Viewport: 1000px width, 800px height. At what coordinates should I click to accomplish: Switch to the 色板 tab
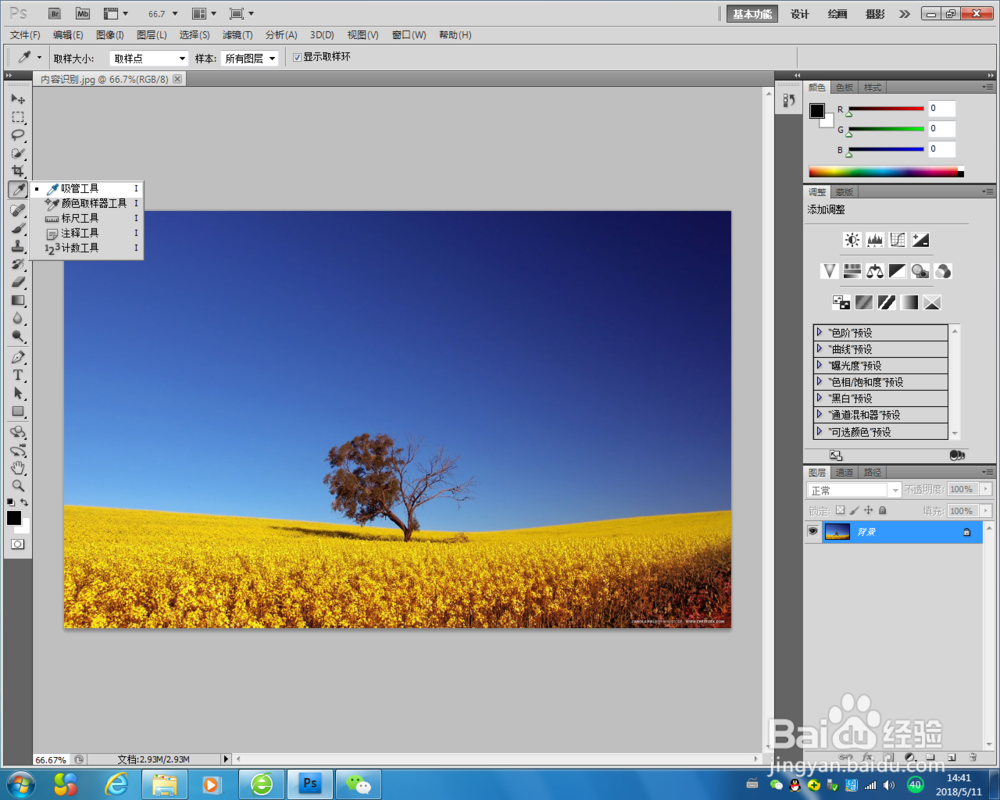pos(844,87)
